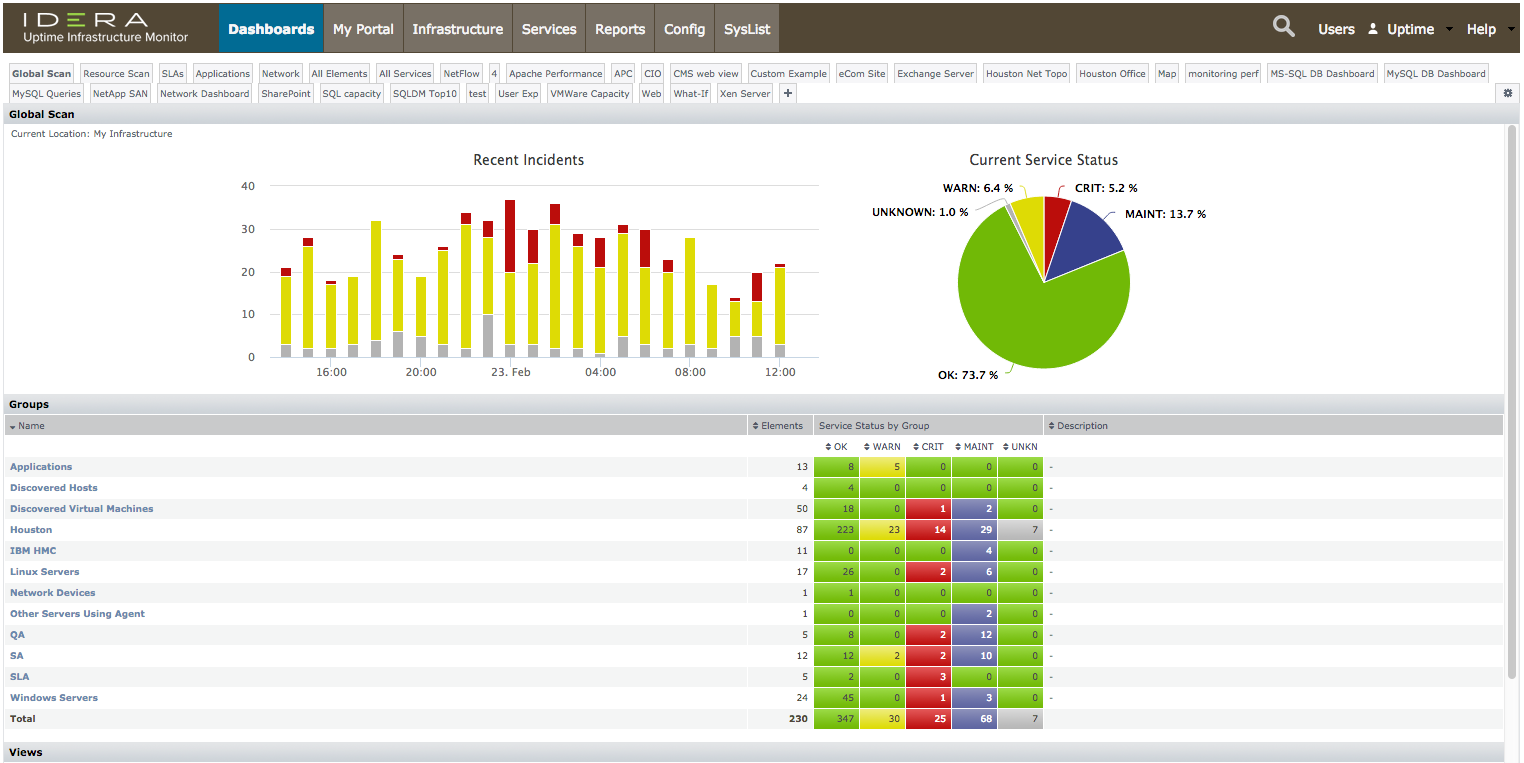
Task: Click the vertical page scrollbar
Action: pyautogui.click(x=1512, y=400)
